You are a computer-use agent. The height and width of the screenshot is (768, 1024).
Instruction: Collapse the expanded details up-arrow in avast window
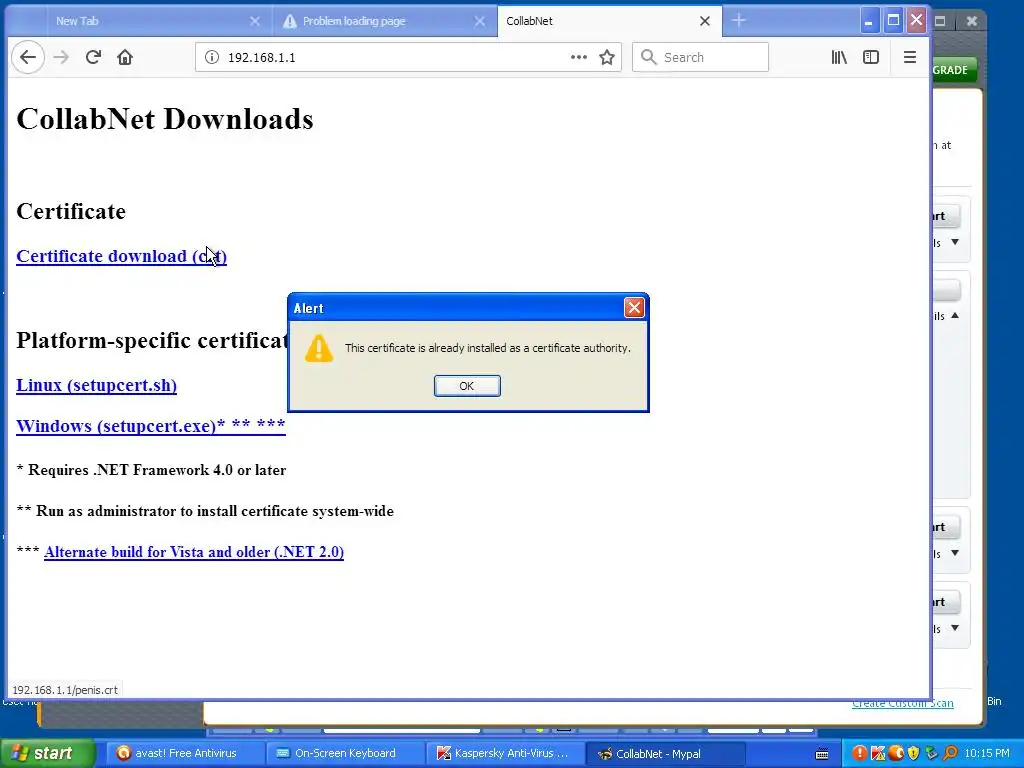pyautogui.click(x=955, y=315)
